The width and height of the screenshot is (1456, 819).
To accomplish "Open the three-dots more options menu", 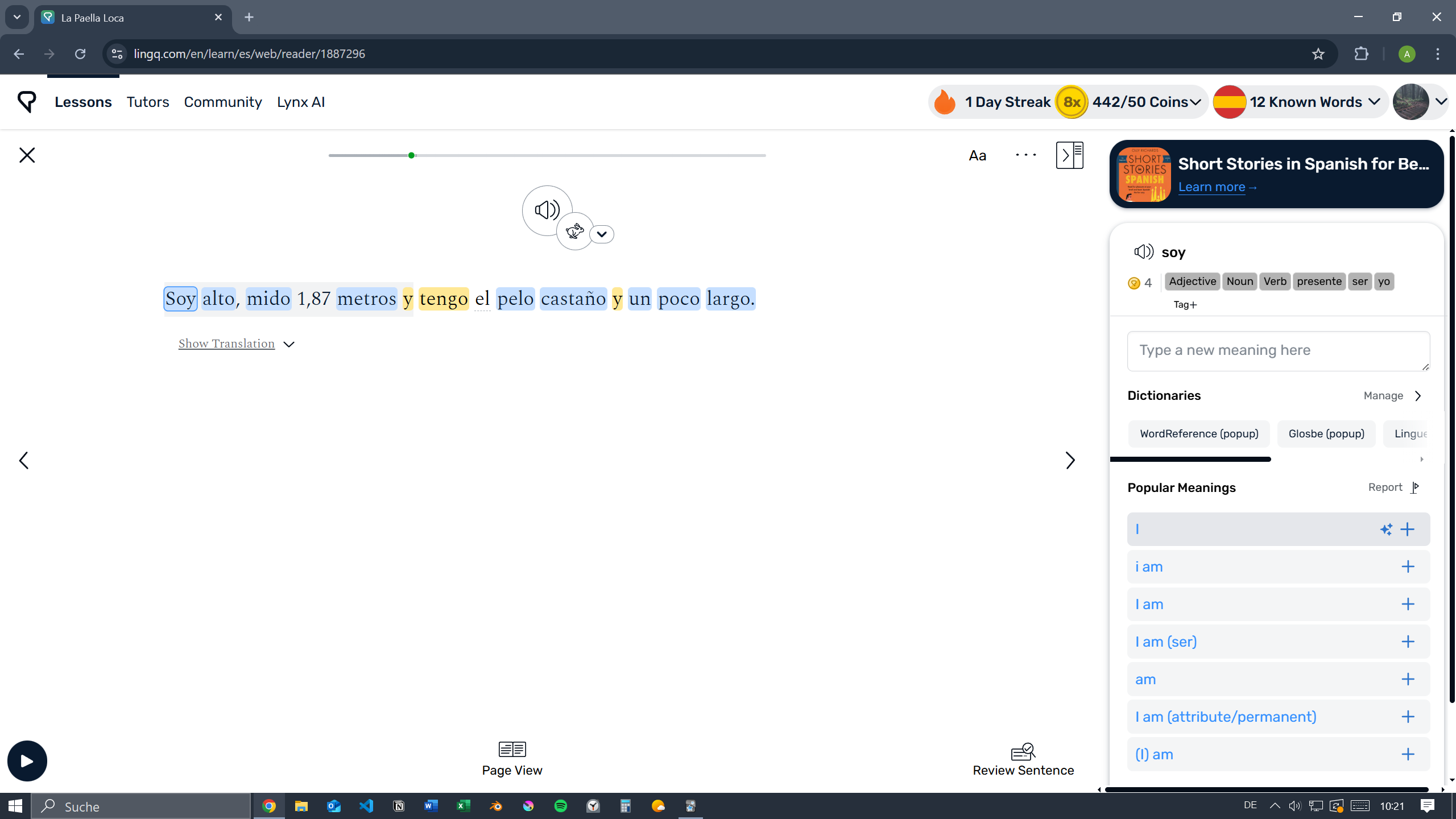I will click(x=1025, y=155).
